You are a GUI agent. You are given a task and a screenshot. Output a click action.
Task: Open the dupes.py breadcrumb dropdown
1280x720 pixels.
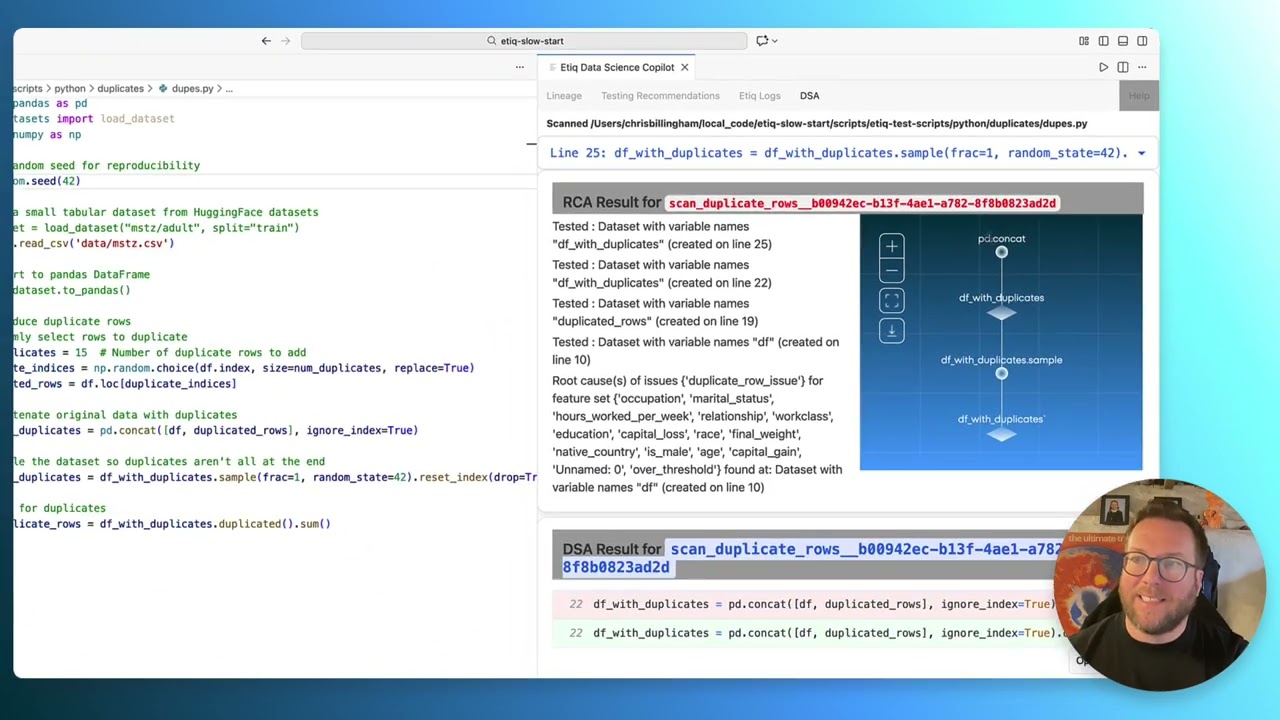coord(192,89)
